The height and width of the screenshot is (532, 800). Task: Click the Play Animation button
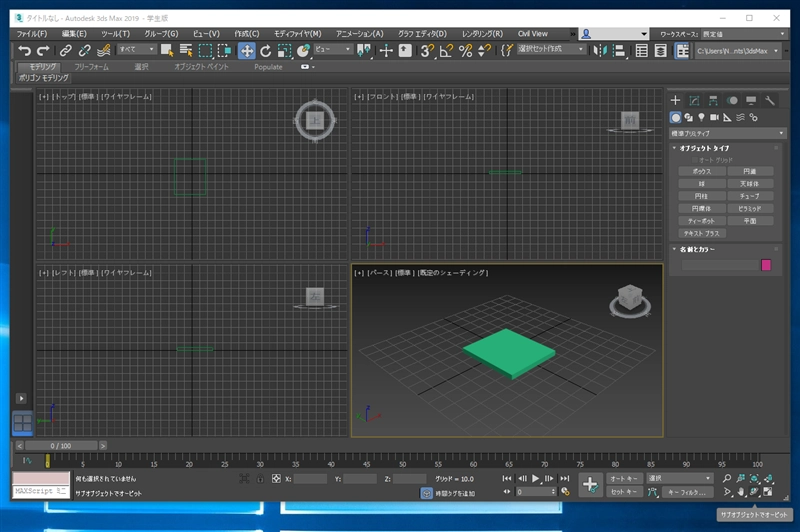(535, 478)
